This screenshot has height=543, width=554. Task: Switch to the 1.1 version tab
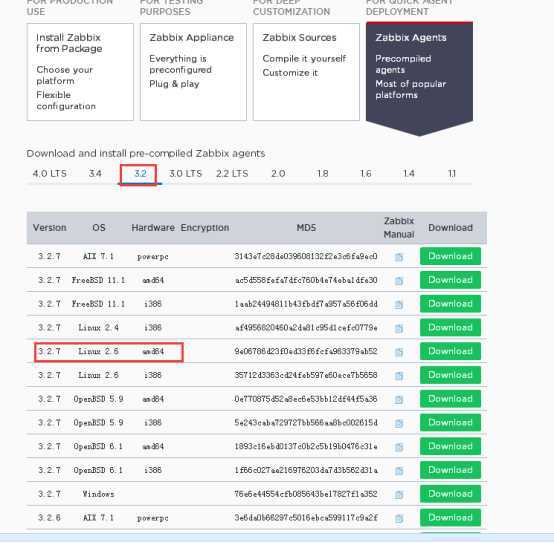click(x=452, y=173)
